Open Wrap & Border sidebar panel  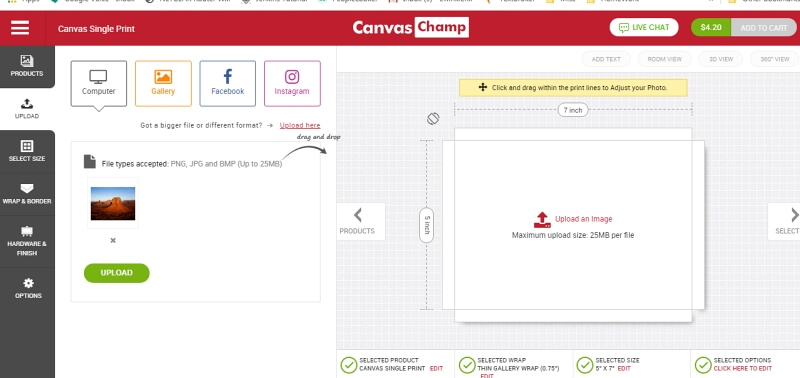point(27,194)
